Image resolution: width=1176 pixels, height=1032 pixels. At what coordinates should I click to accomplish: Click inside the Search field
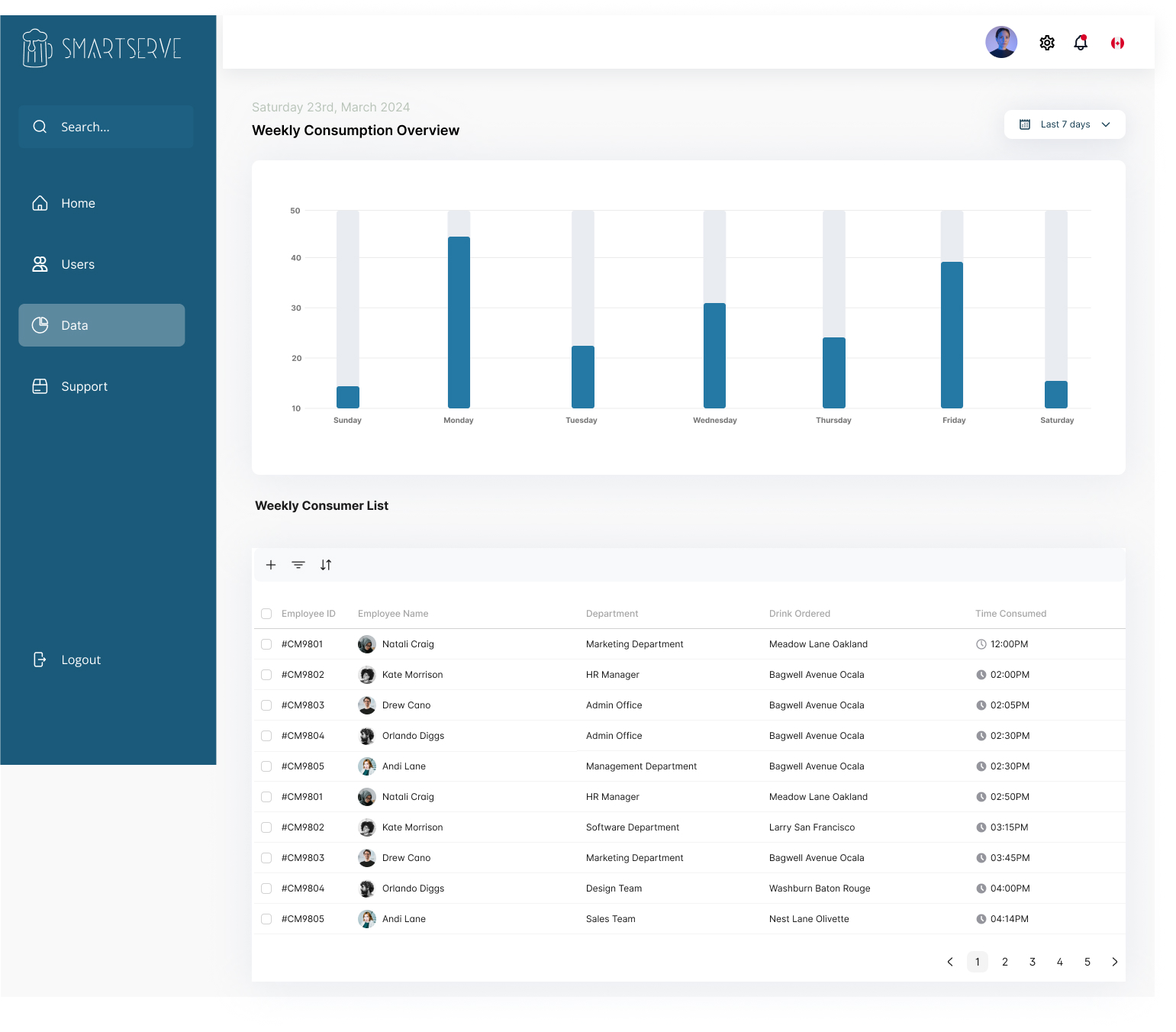point(107,126)
